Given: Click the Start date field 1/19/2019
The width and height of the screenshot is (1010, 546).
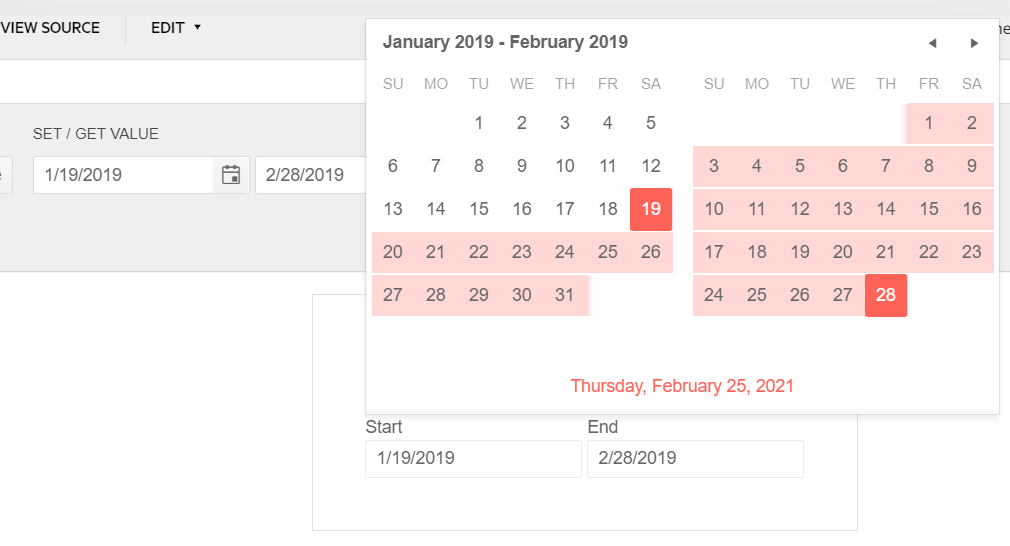Looking at the screenshot, I should [473, 458].
